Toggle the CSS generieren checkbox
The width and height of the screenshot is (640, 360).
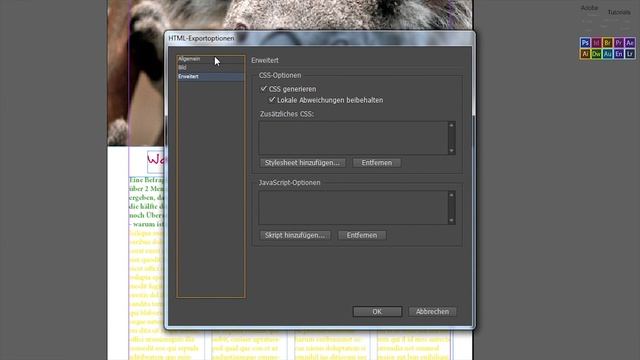264,89
